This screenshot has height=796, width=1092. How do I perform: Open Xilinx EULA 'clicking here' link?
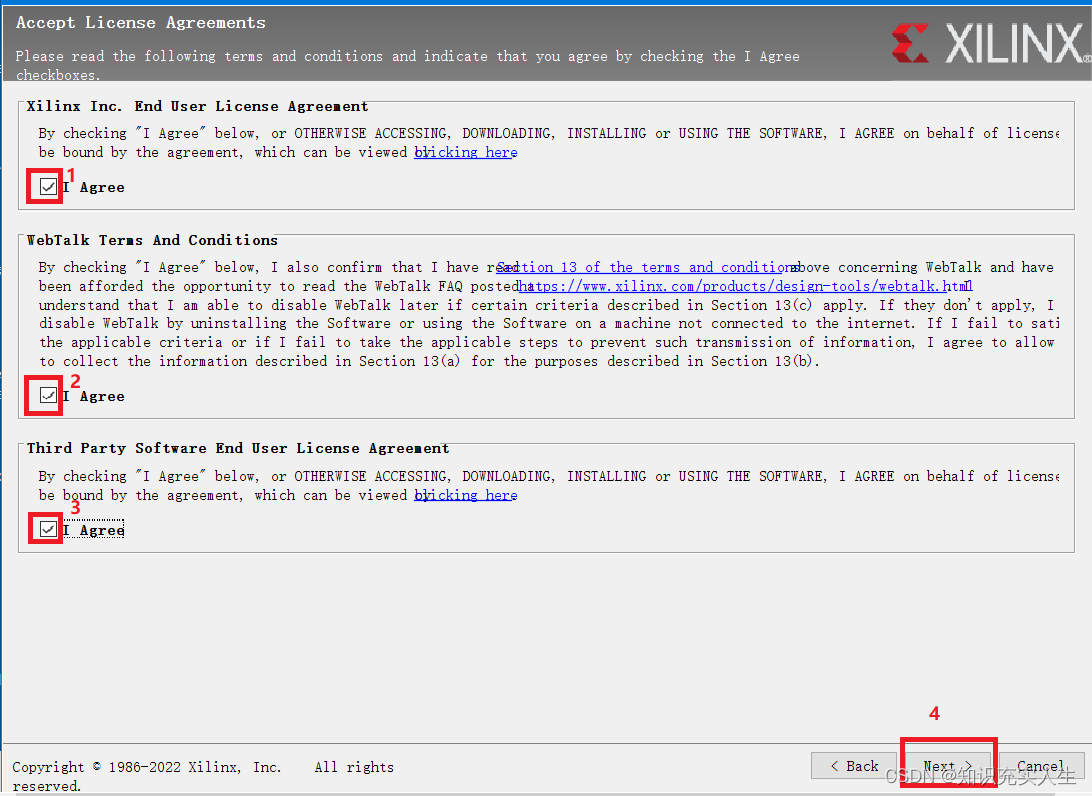point(466,152)
